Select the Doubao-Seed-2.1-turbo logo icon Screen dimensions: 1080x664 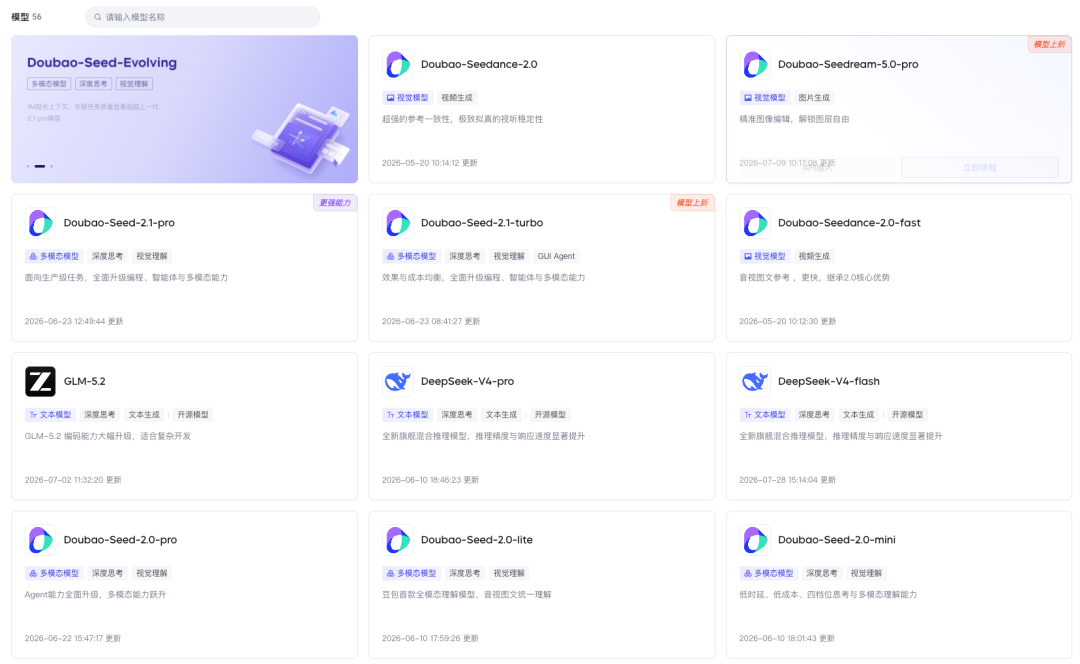(x=397, y=223)
